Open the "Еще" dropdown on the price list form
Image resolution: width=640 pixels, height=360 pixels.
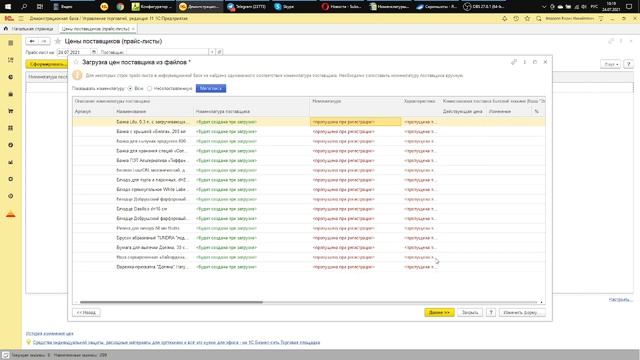pos(610,64)
